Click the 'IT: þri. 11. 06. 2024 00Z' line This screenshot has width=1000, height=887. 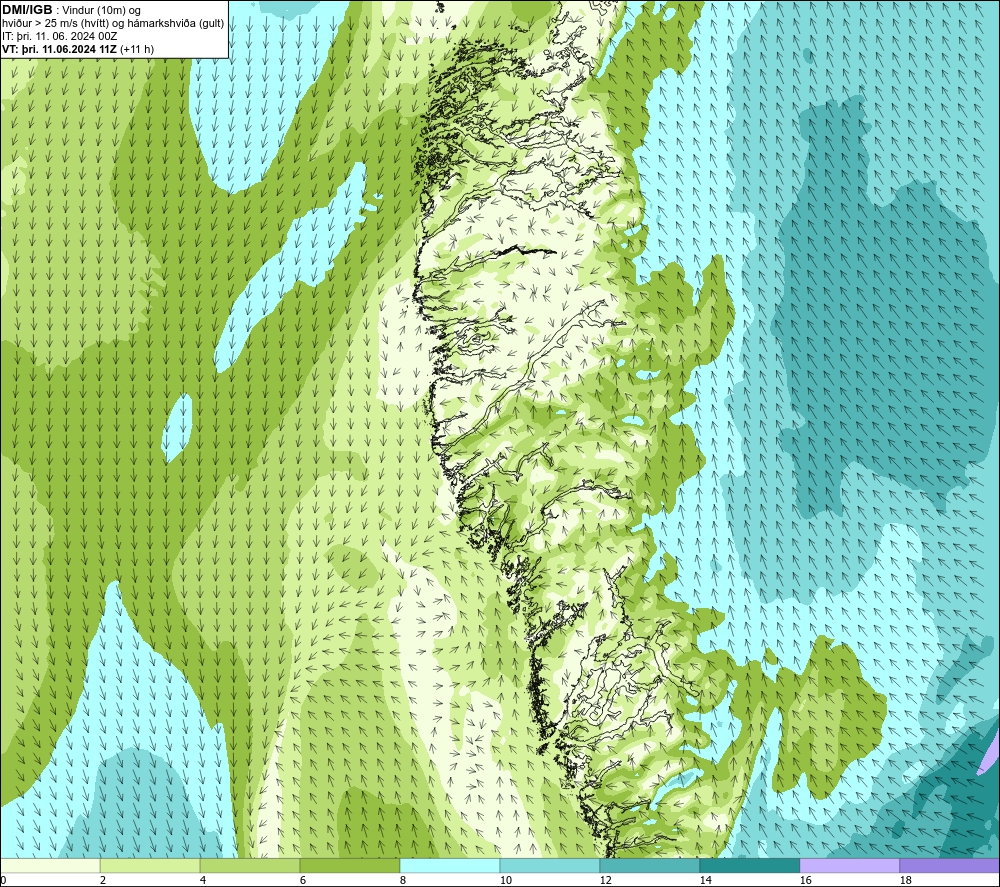tap(59, 36)
